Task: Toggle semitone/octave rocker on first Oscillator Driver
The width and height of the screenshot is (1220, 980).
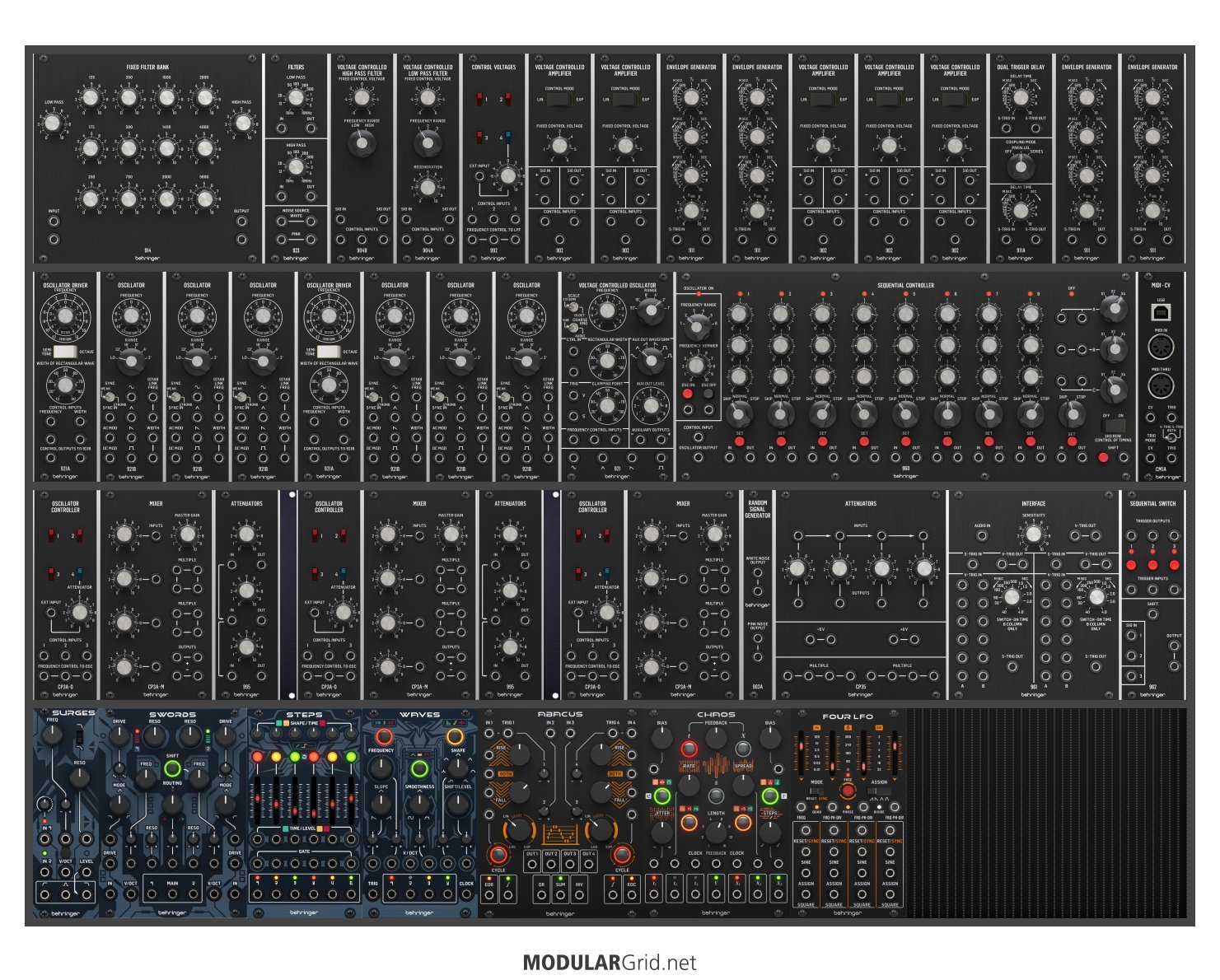Action: [x=65, y=352]
